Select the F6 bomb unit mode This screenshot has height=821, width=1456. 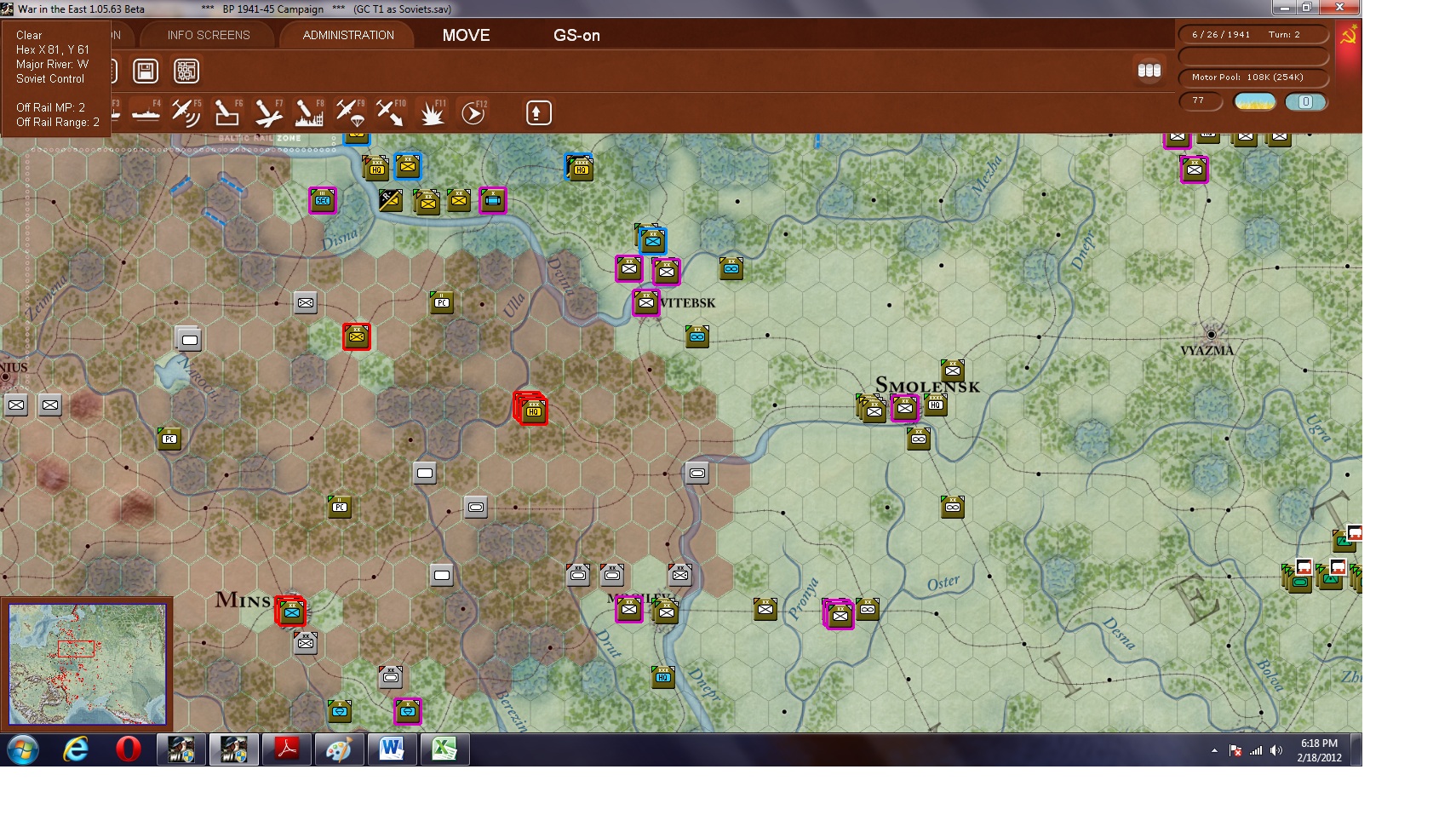pos(226,112)
